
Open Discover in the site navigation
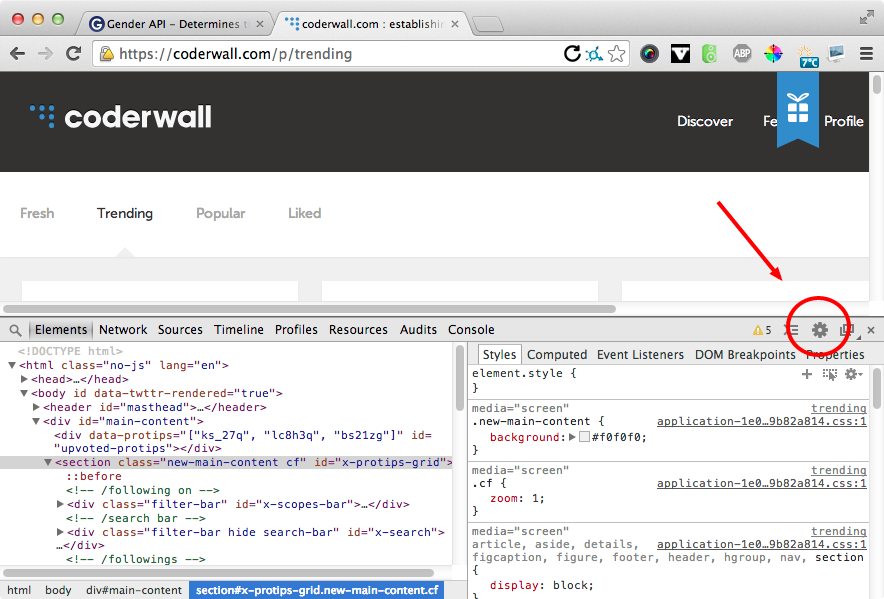pos(705,121)
